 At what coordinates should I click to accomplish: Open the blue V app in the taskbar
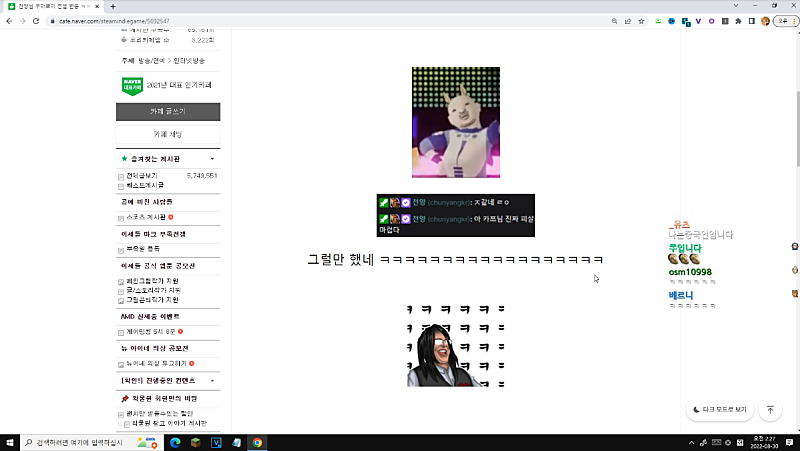click(216, 442)
